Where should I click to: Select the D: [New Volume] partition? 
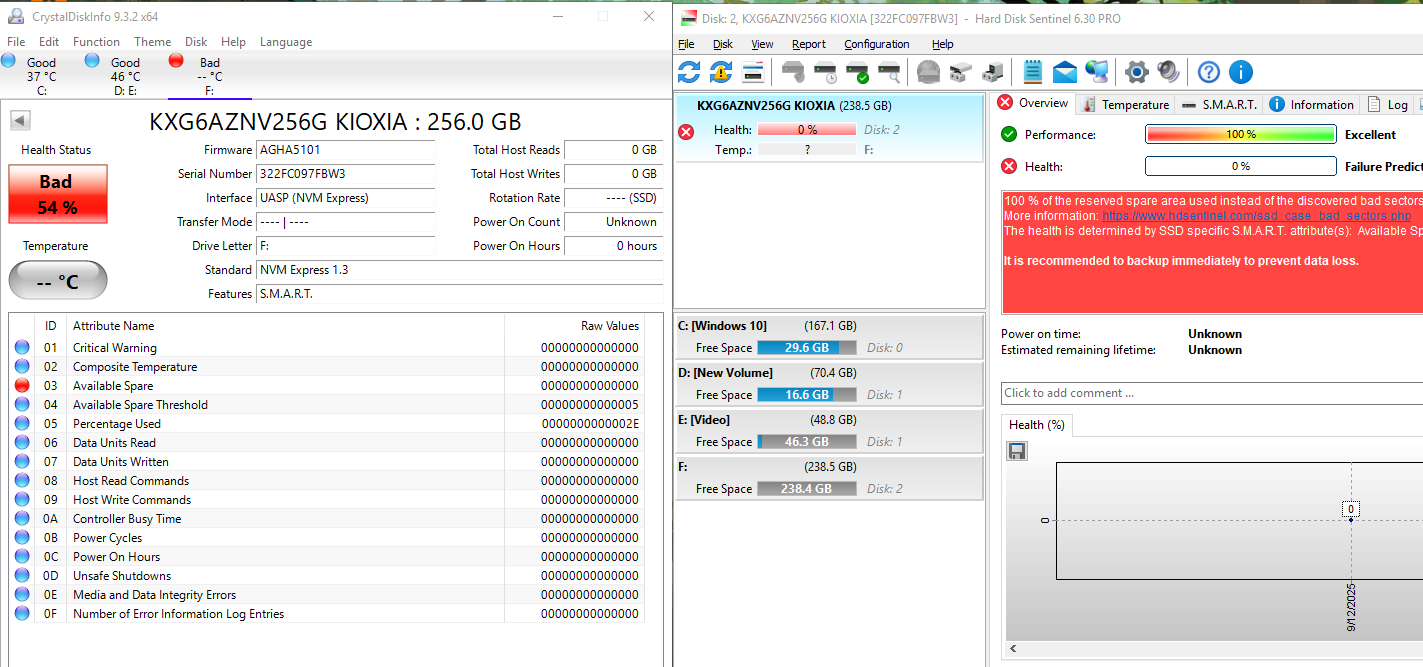point(829,384)
